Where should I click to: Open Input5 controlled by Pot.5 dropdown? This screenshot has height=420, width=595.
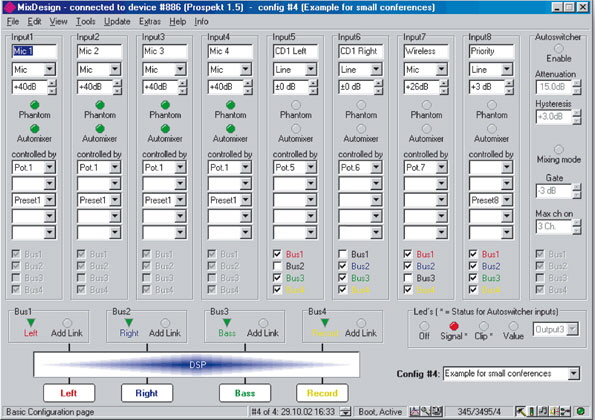click(x=311, y=167)
